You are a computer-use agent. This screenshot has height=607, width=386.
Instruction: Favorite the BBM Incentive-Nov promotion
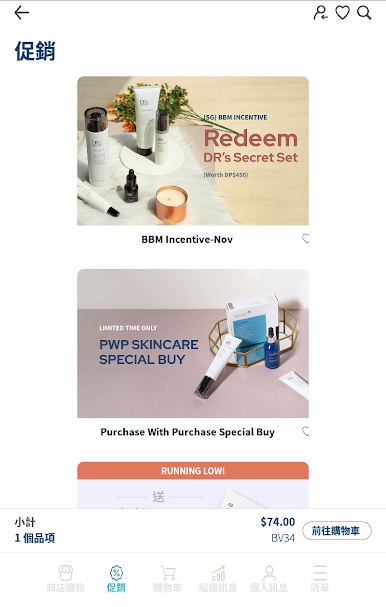tap(305, 238)
